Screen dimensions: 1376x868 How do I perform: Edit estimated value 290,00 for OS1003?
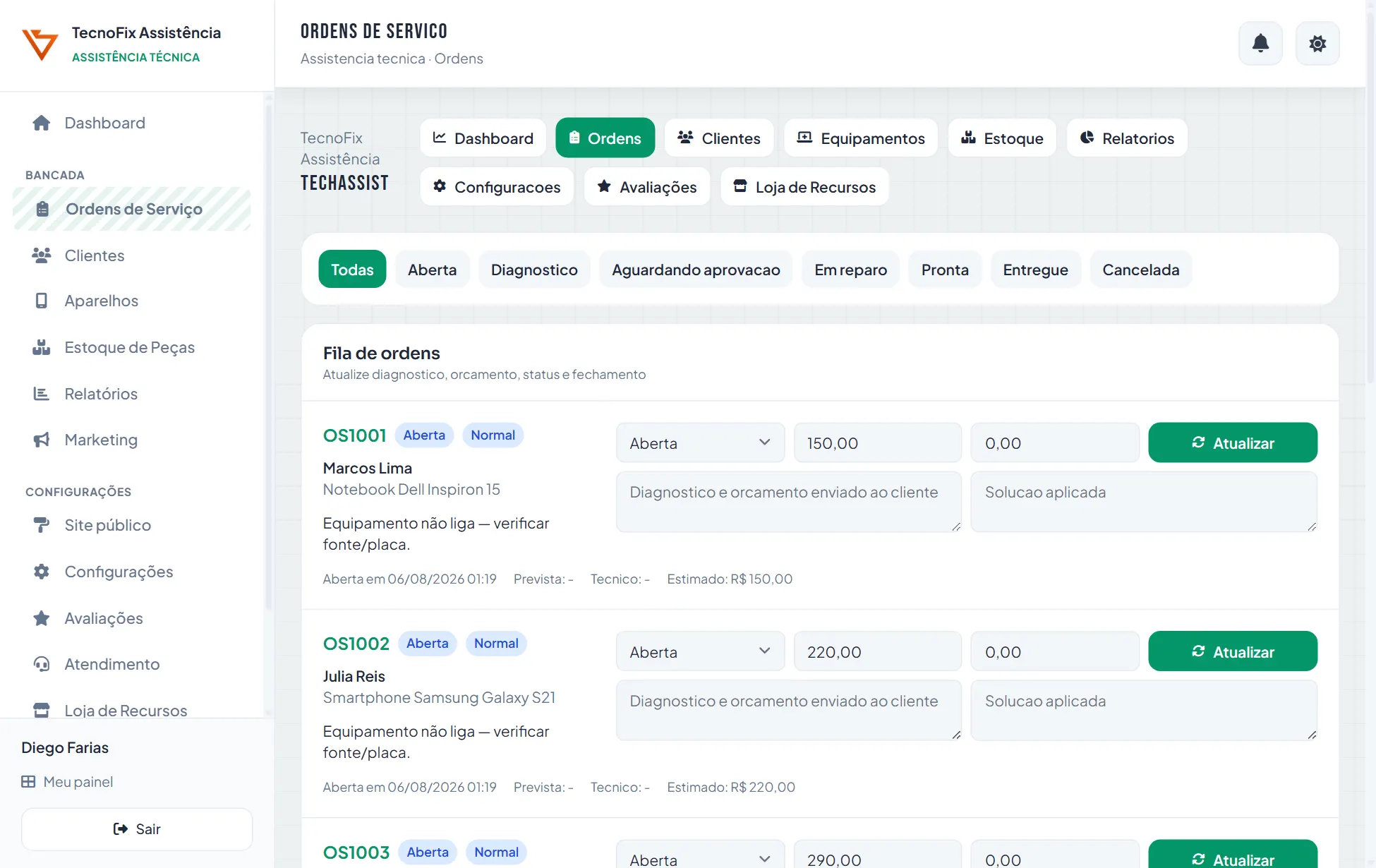click(x=877, y=855)
